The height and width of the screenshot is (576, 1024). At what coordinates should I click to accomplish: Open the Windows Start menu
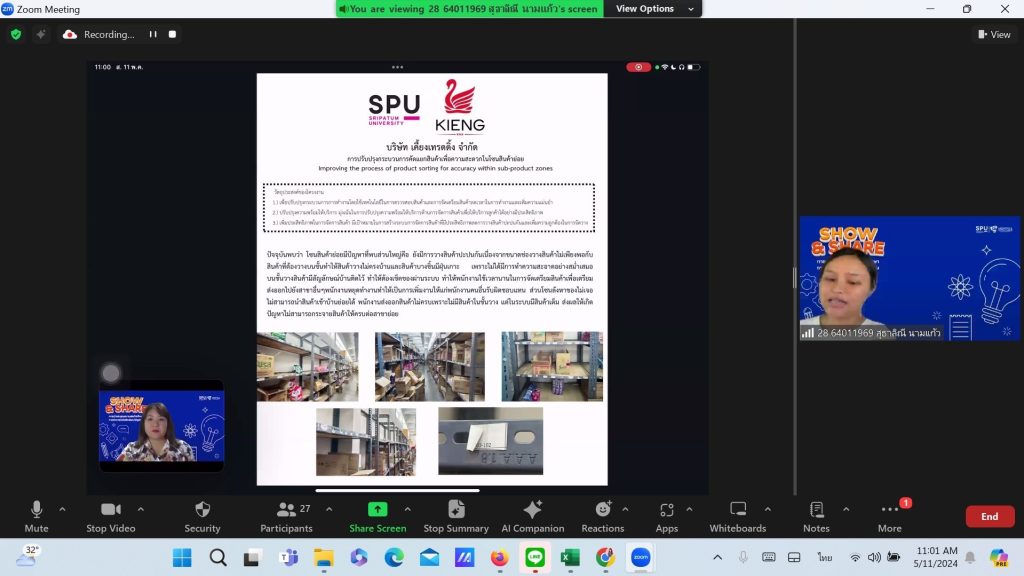coord(182,557)
